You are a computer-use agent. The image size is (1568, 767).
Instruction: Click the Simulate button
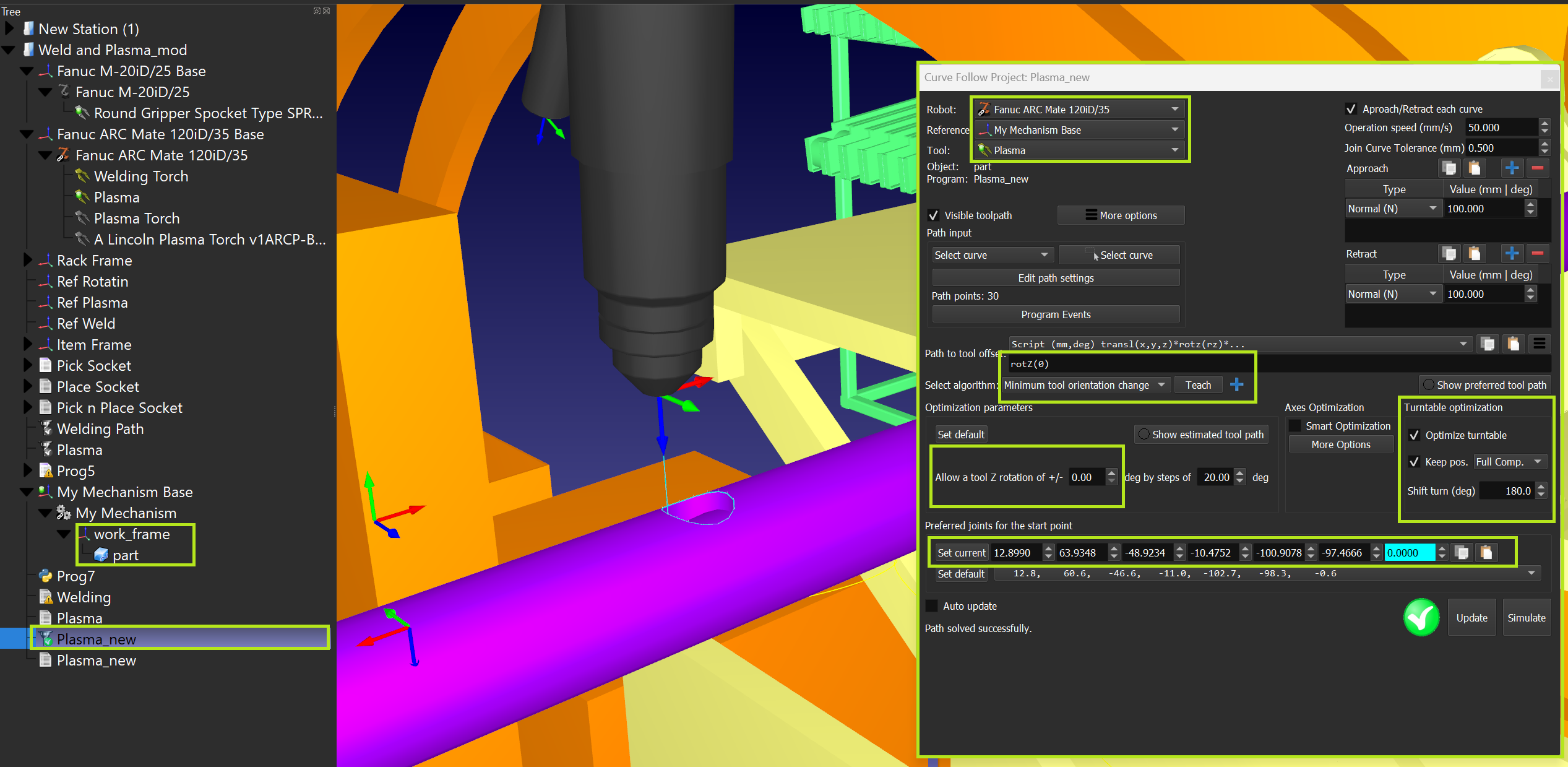1526,618
